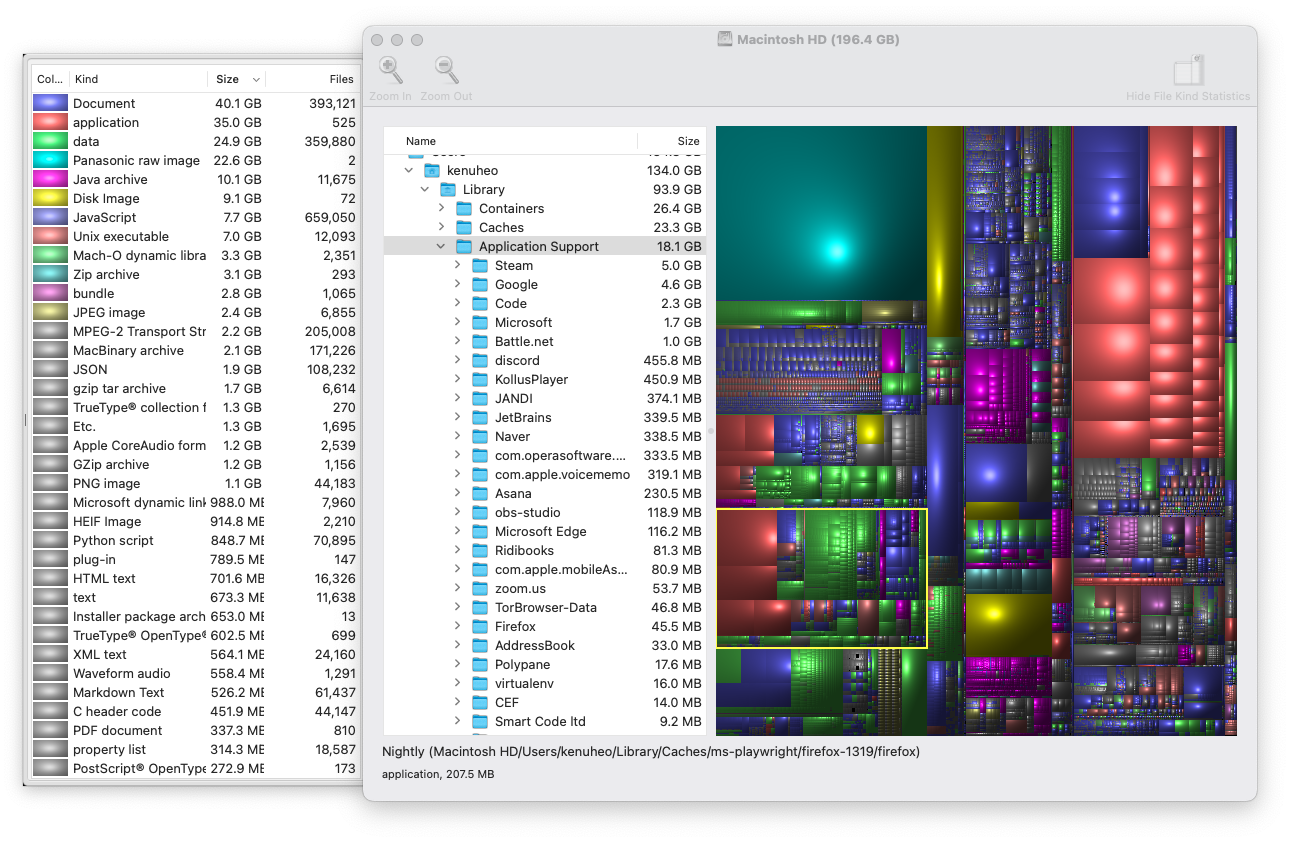Expand the AddressBook folder
1291x843 pixels.
tap(457, 646)
